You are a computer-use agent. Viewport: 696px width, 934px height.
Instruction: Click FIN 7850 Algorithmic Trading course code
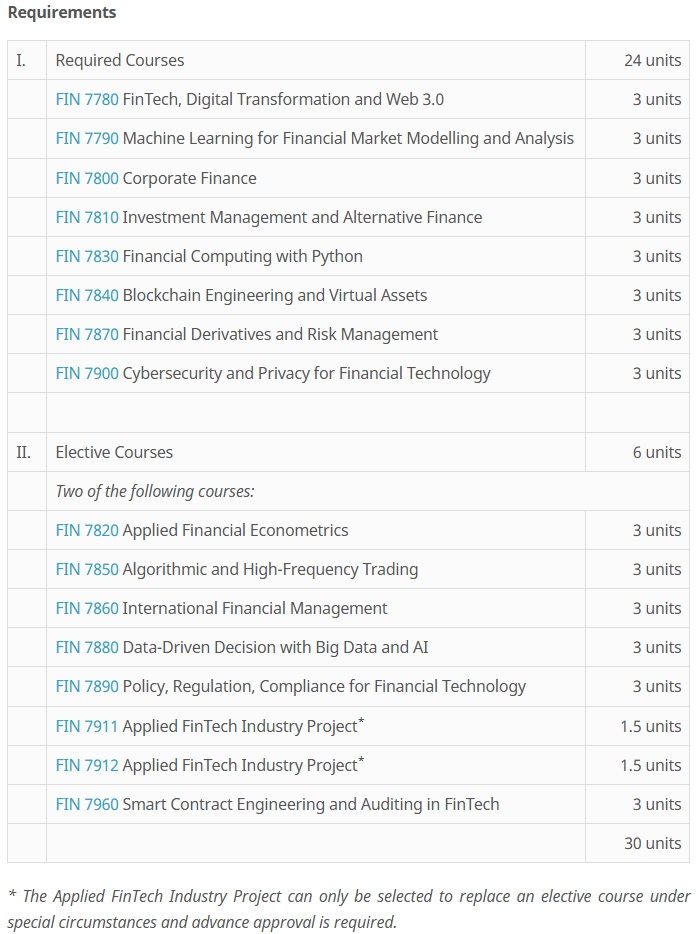coord(87,569)
